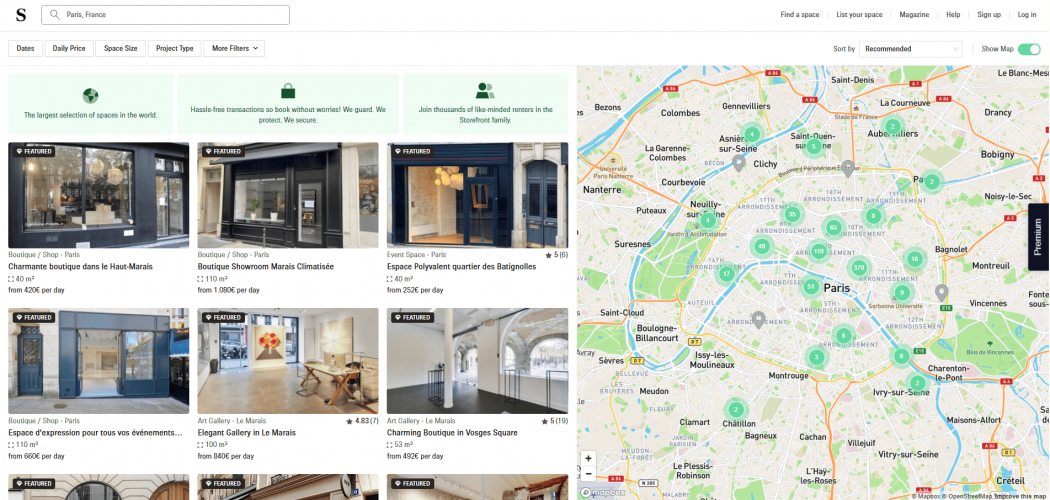
Task: Click List your space in the header
Action: 859,15
